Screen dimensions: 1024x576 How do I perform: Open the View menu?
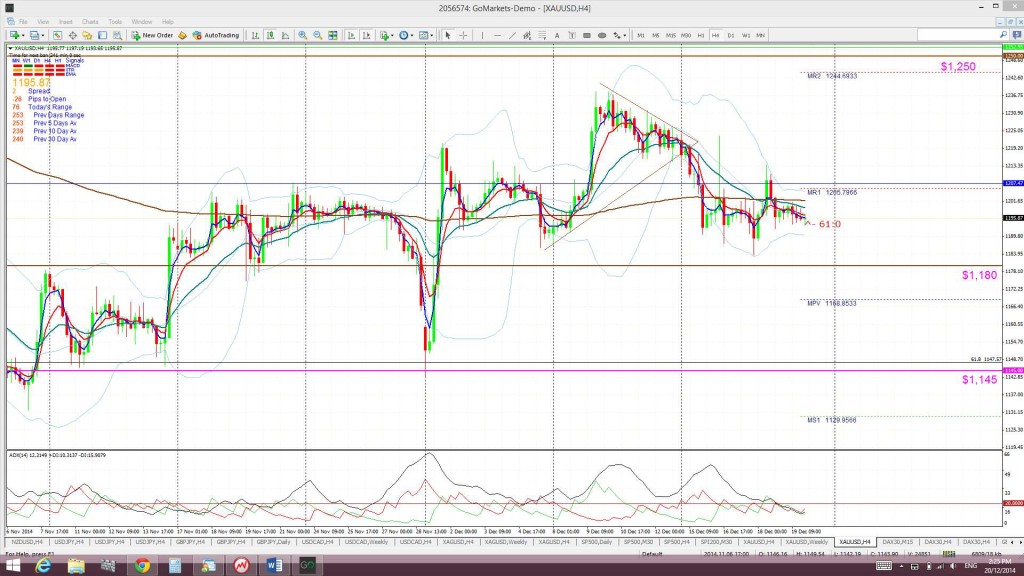click(43, 22)
